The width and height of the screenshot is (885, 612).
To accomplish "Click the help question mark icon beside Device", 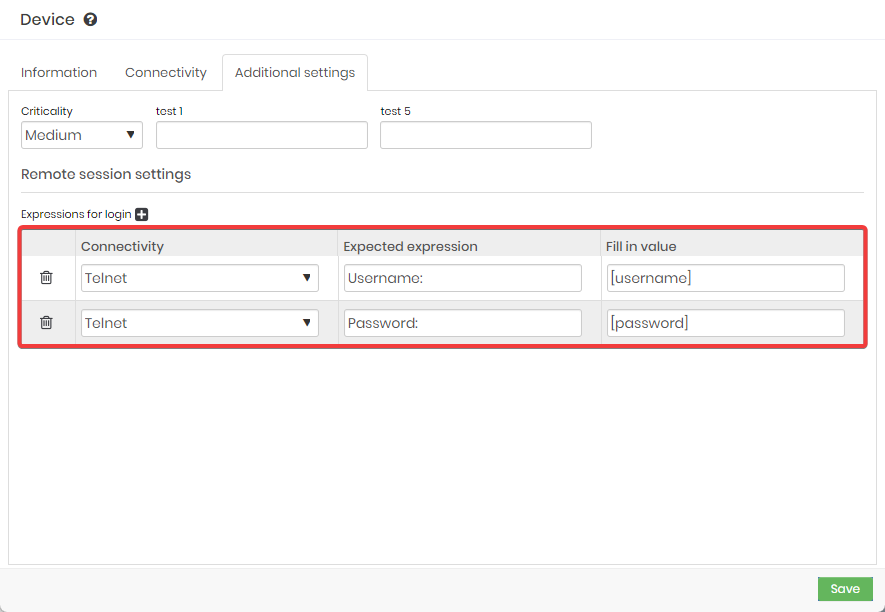I will 90,20.
